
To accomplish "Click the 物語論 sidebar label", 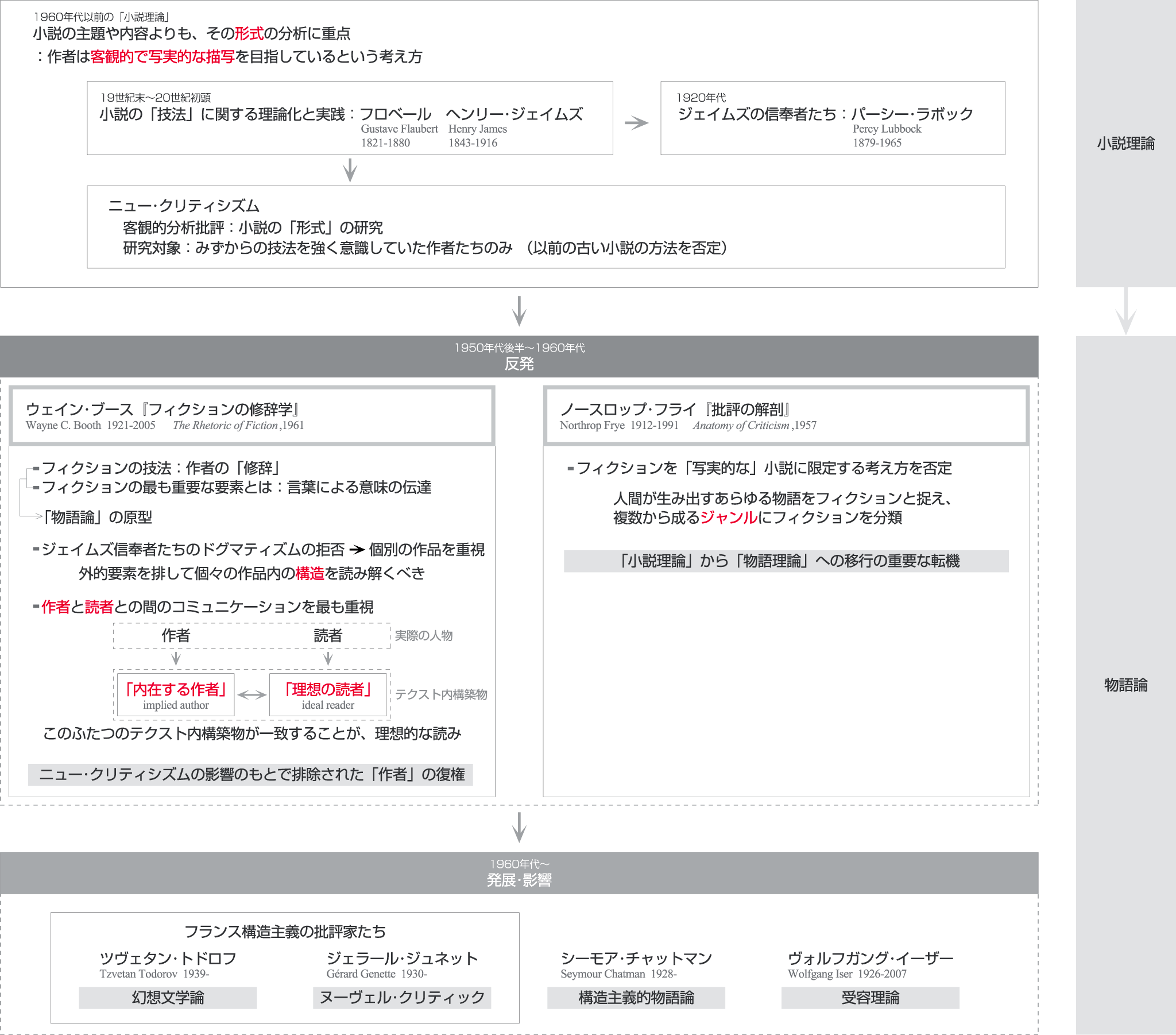I will 1125,685.
